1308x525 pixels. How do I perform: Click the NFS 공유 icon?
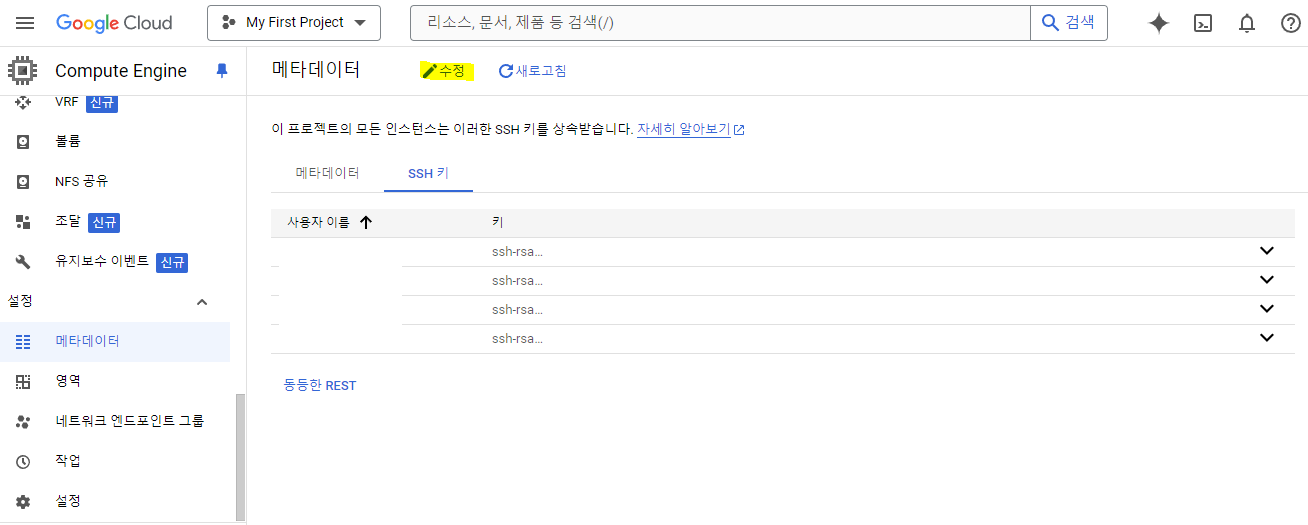23,182
